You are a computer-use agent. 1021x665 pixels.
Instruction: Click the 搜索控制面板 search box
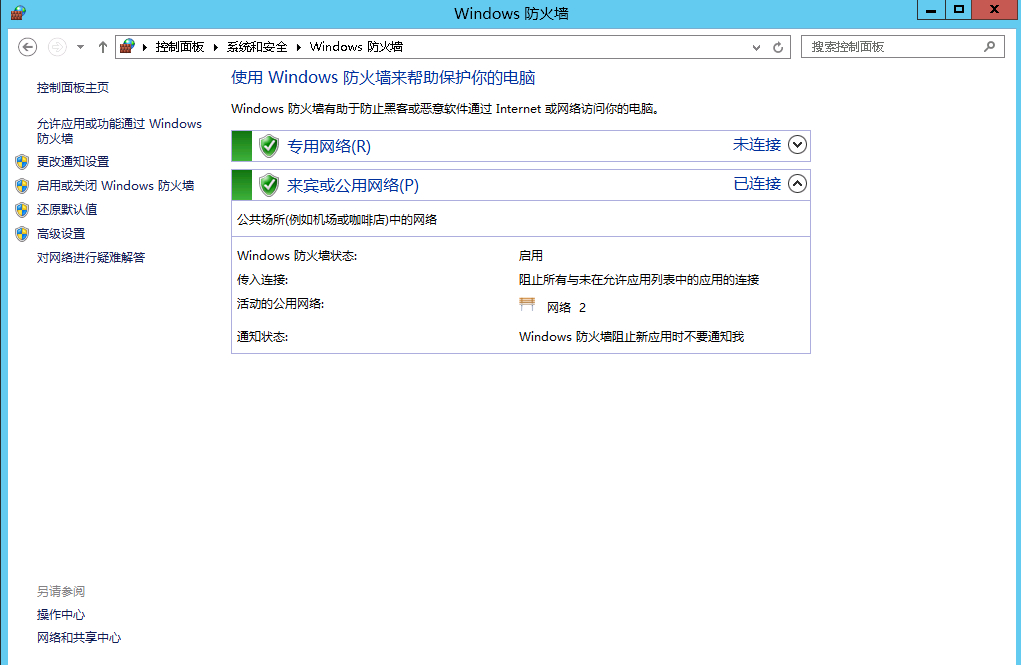click(x=902, y=47)
